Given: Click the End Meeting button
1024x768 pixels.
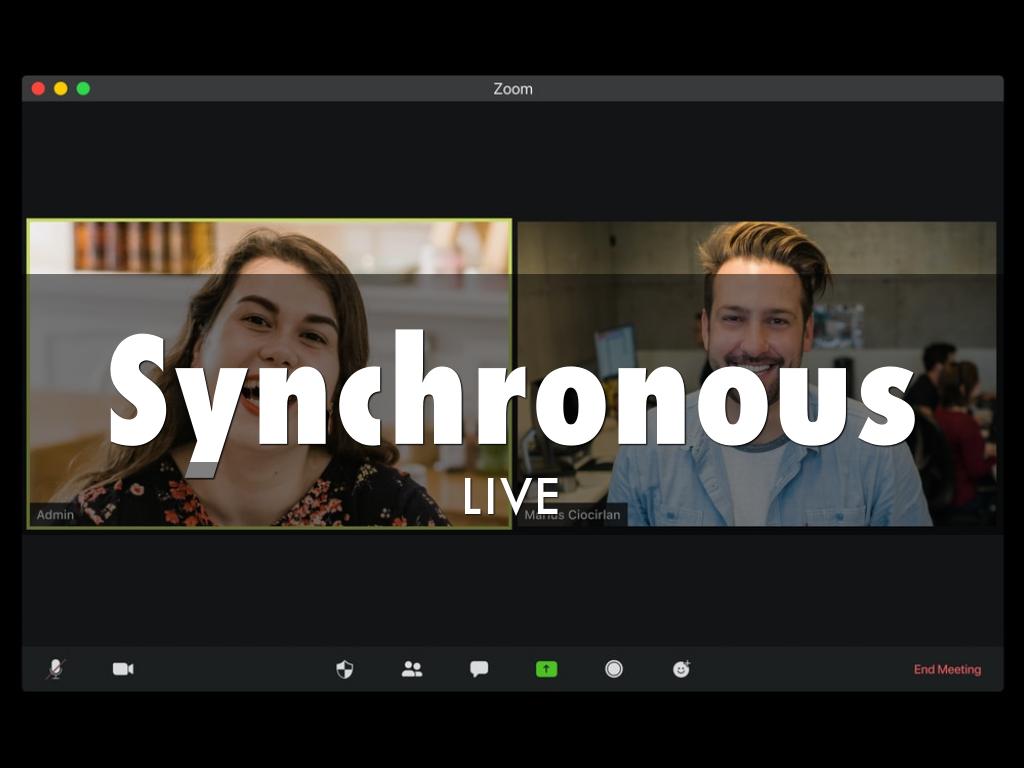Looking at the screenshot, I should tap(947, 670).
